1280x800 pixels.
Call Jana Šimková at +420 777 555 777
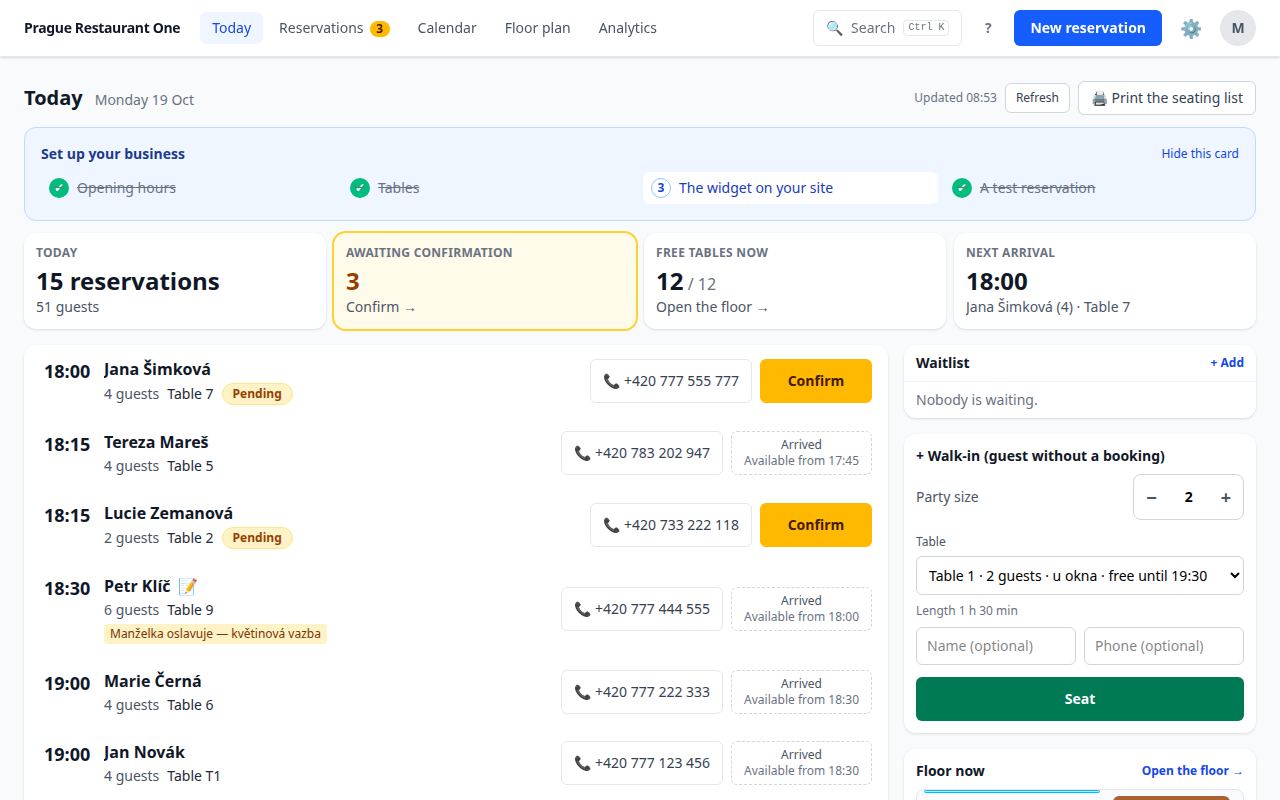pos(671,381)
